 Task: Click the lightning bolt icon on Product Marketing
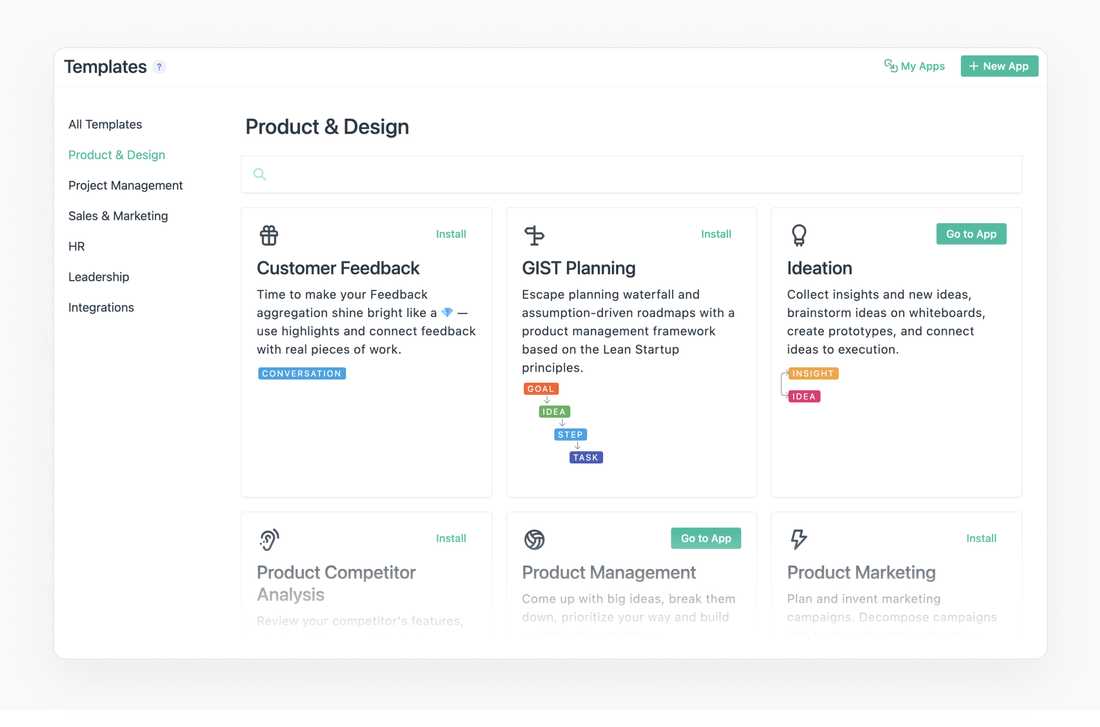coord(799,539)
